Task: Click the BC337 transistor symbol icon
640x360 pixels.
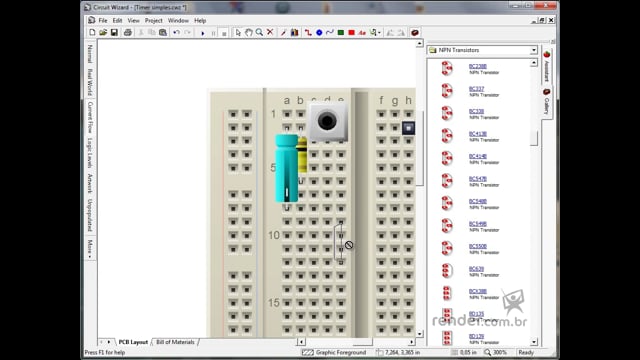Action: 447,91
